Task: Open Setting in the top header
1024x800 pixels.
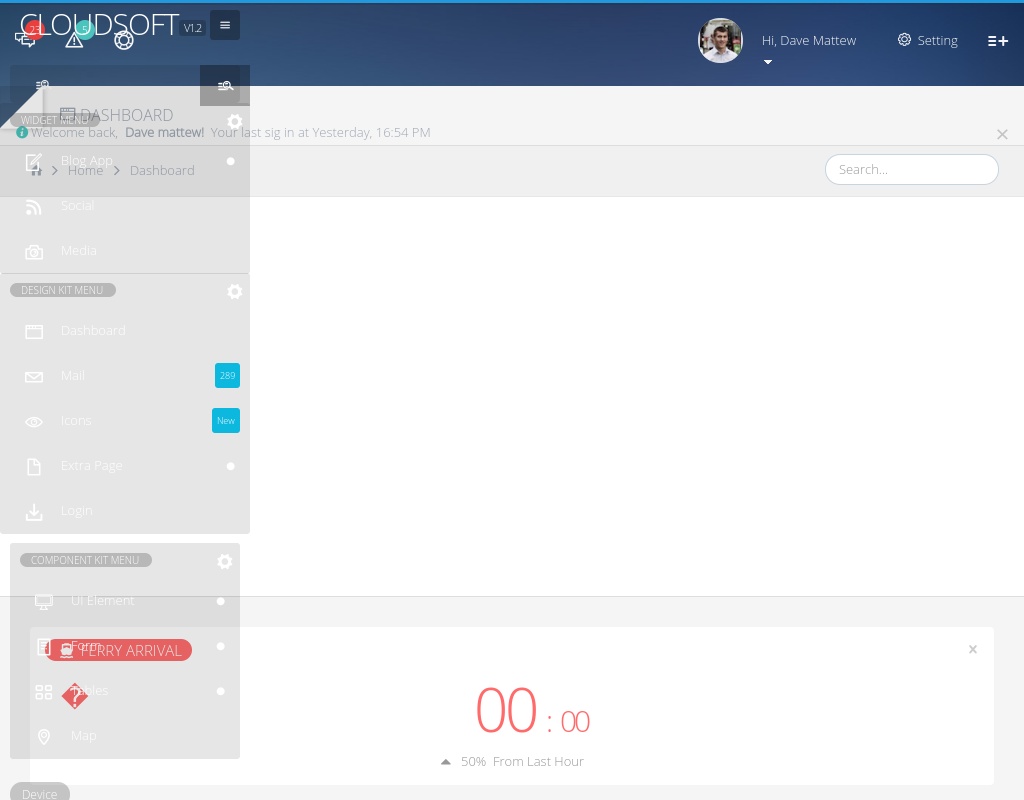Action: (927, 41)
